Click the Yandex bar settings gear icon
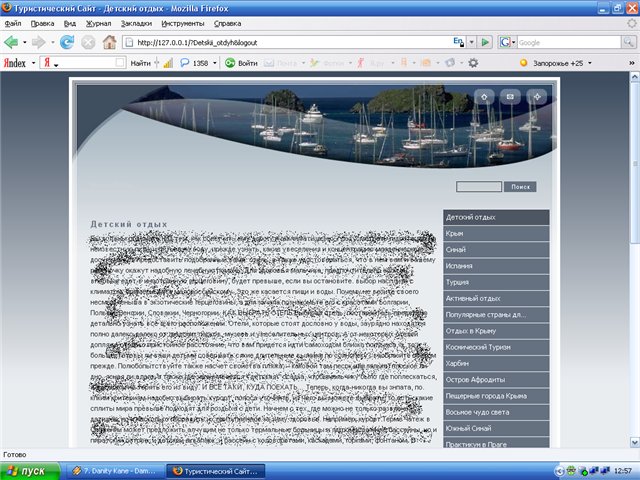The width and height of the screenshot is (640, 480). click(x=473, y=63)
